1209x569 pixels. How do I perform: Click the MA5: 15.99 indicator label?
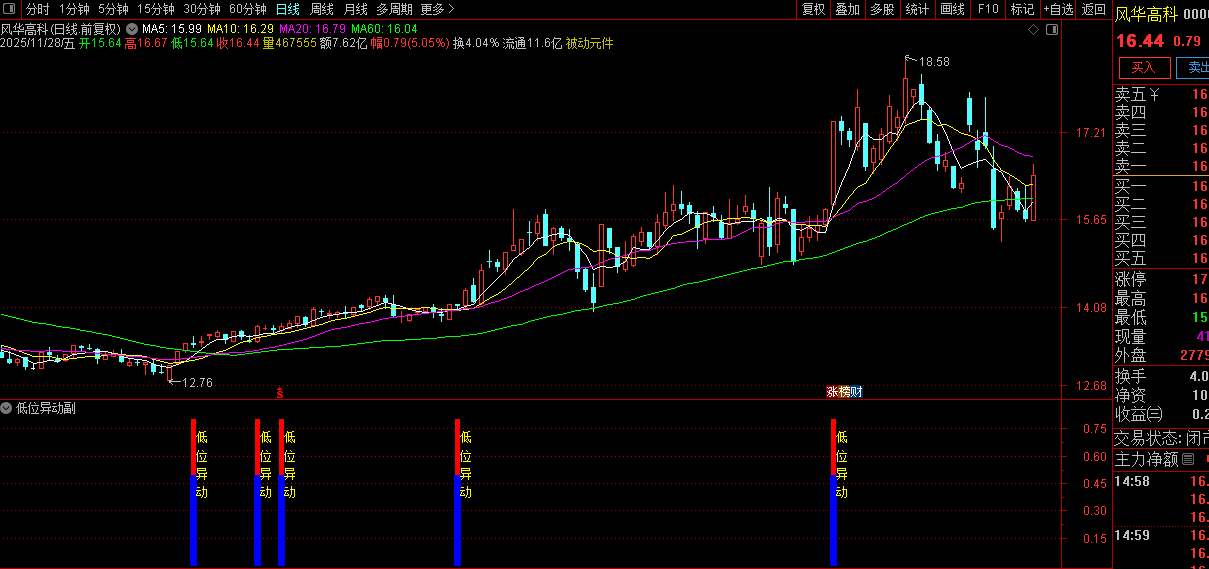pyautogui.click(x=172, y=30)
